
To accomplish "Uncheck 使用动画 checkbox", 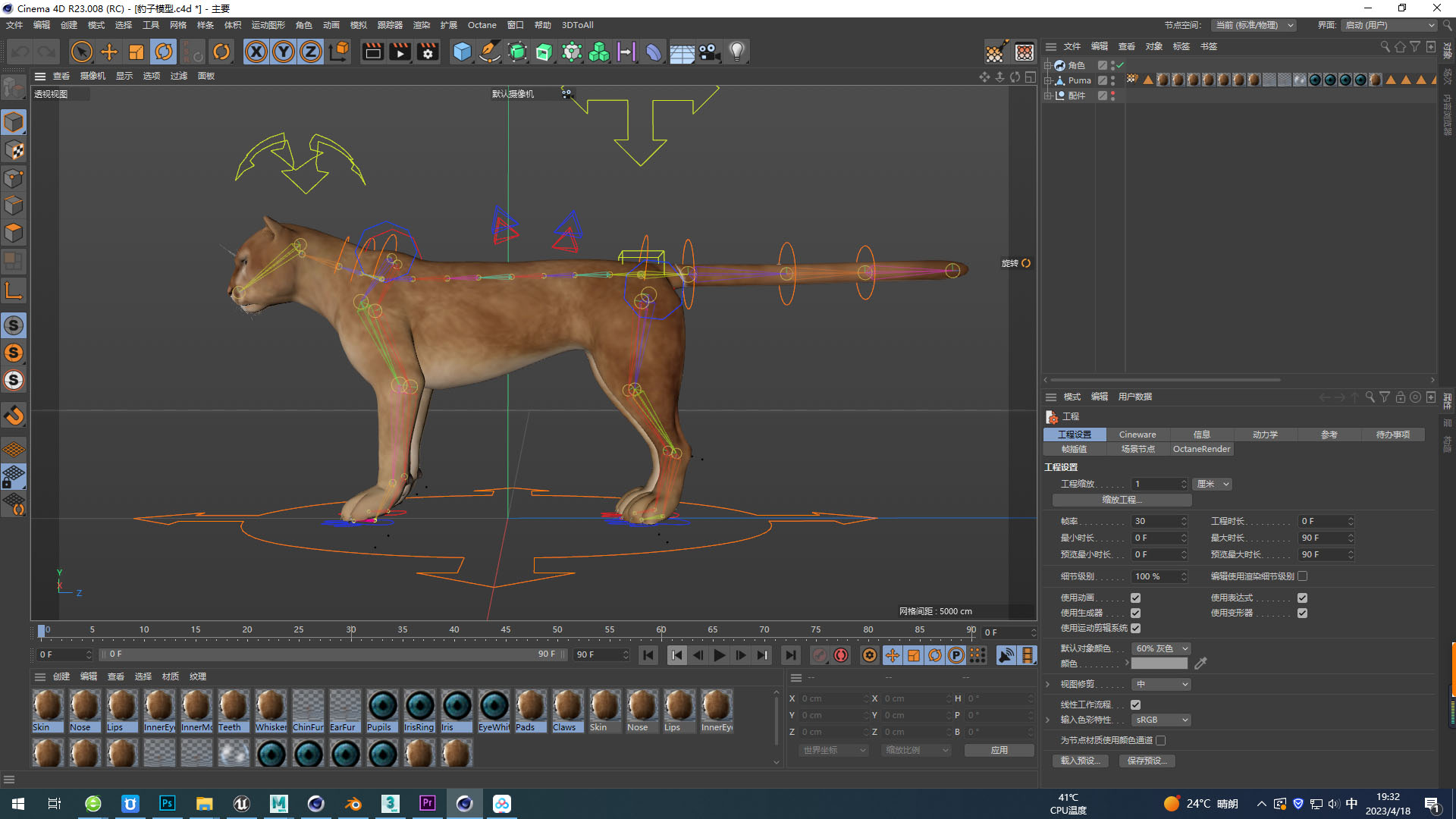I will point(1135,598).
